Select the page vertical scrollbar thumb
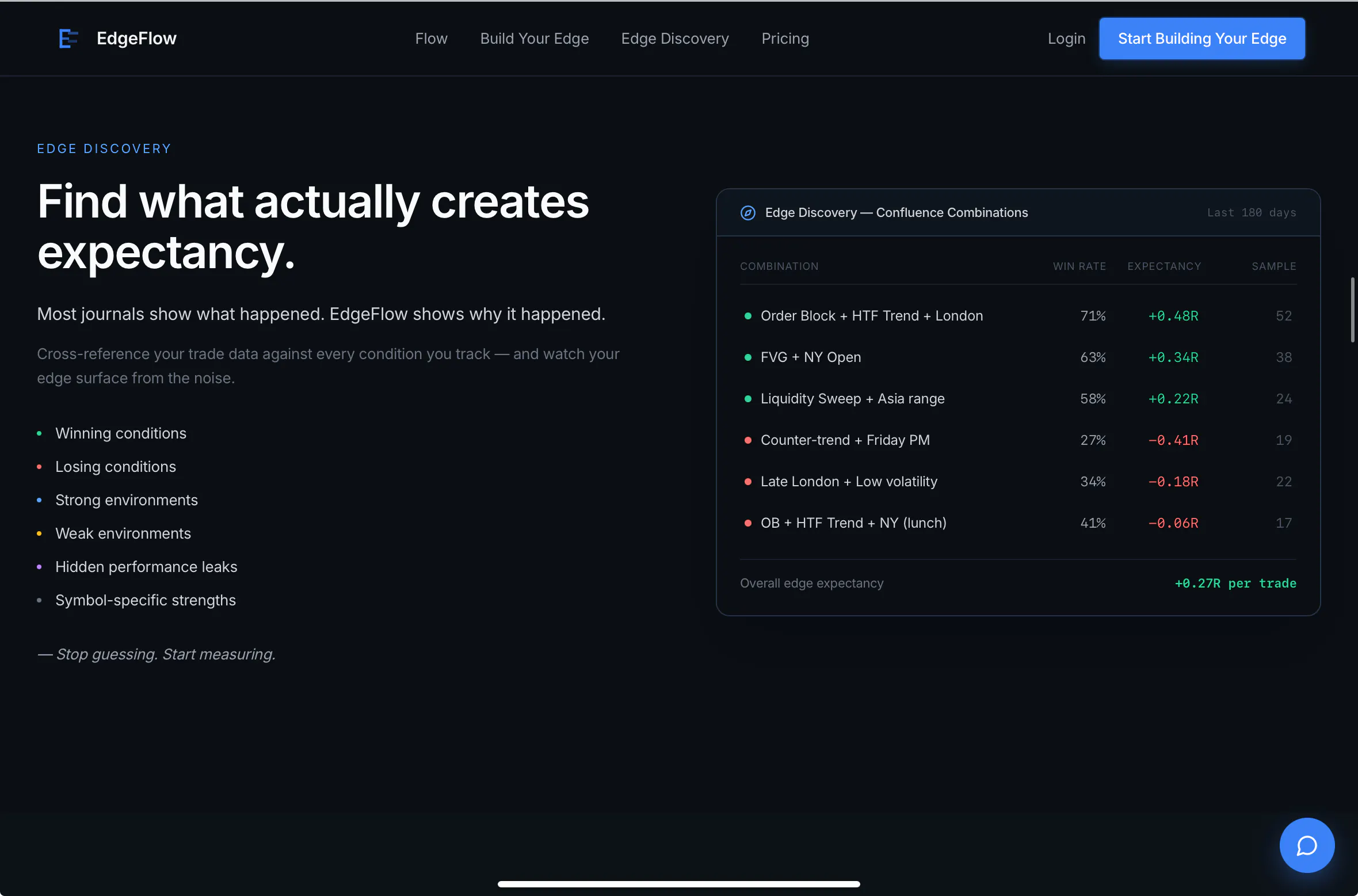Viewport: 1358px width, 896px height. (x=1352, y=310)
